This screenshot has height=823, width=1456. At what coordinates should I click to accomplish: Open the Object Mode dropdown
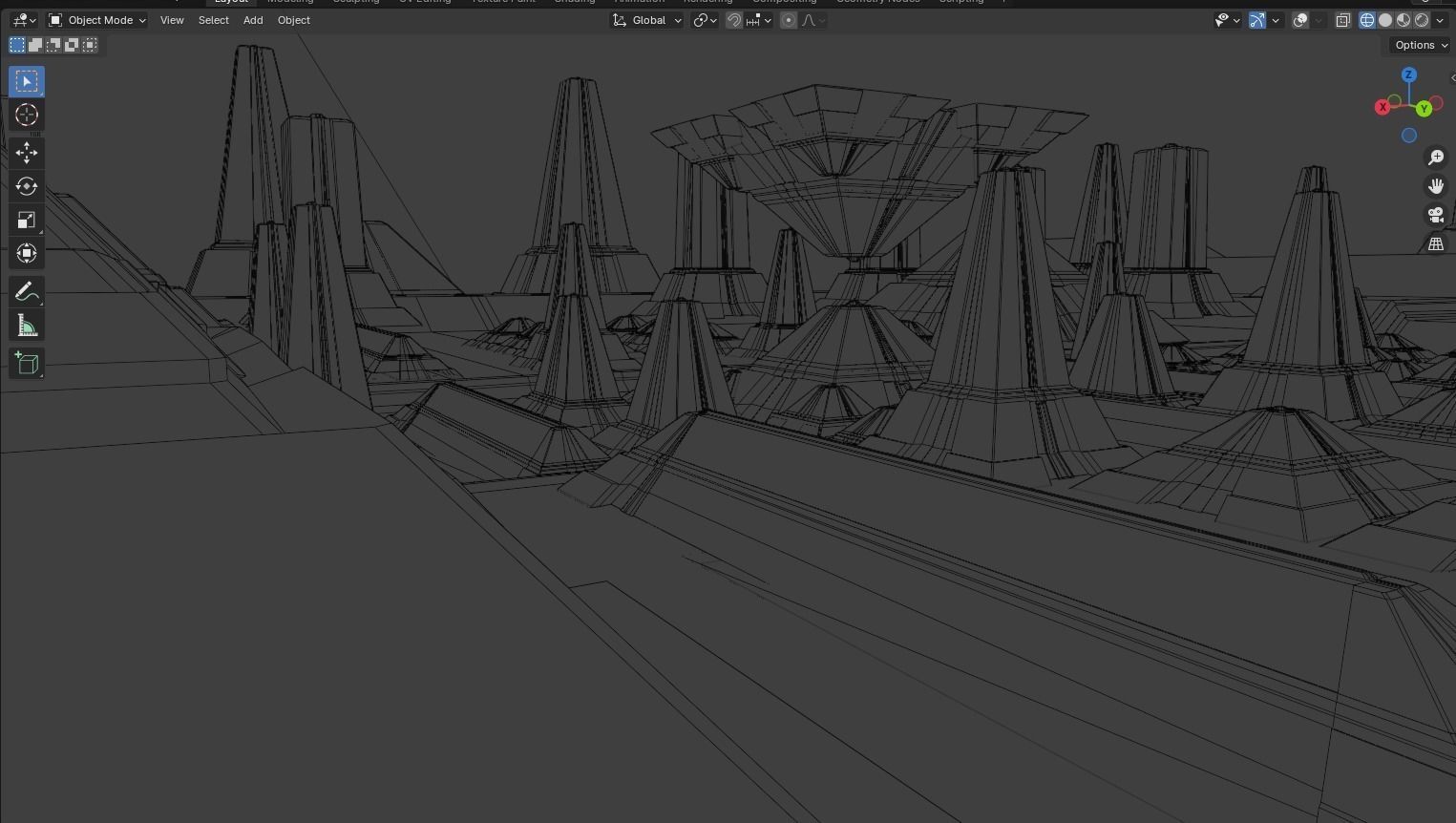click(97, 20)
